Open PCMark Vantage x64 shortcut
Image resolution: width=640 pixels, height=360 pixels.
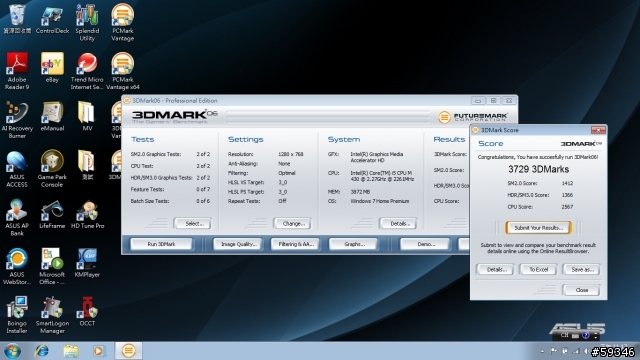[122, 71]
